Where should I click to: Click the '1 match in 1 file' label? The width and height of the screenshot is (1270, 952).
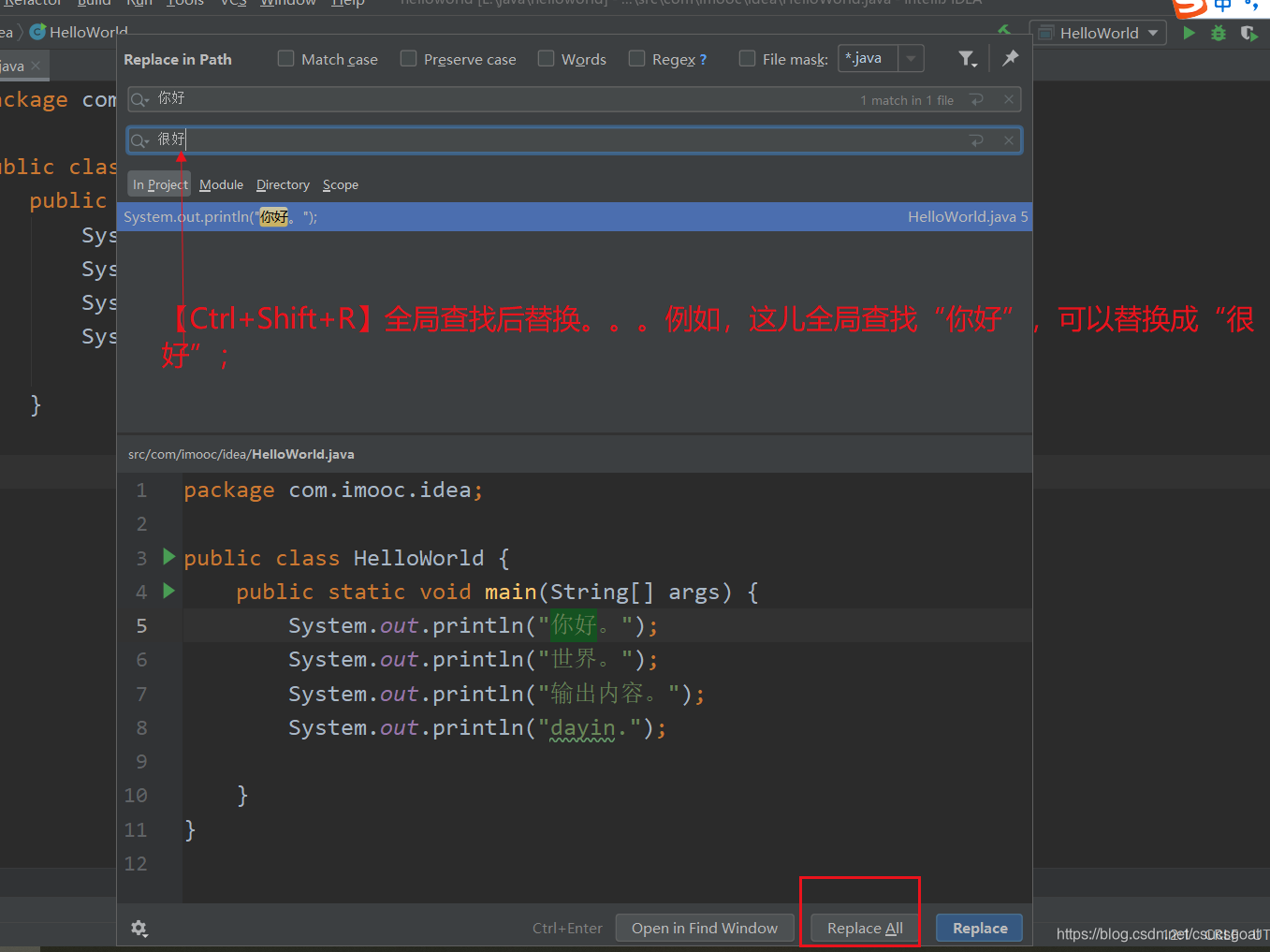pos(907,100)
